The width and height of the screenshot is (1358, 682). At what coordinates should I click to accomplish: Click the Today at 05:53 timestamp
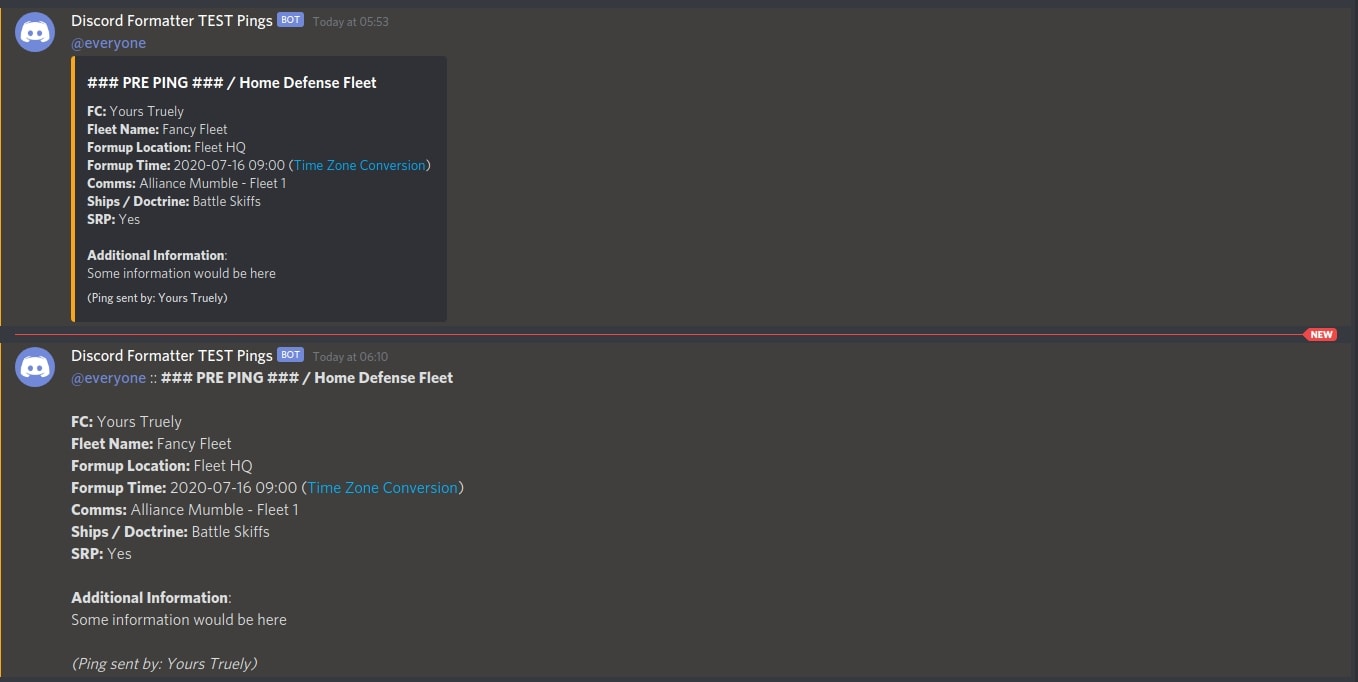coord(350,21)
